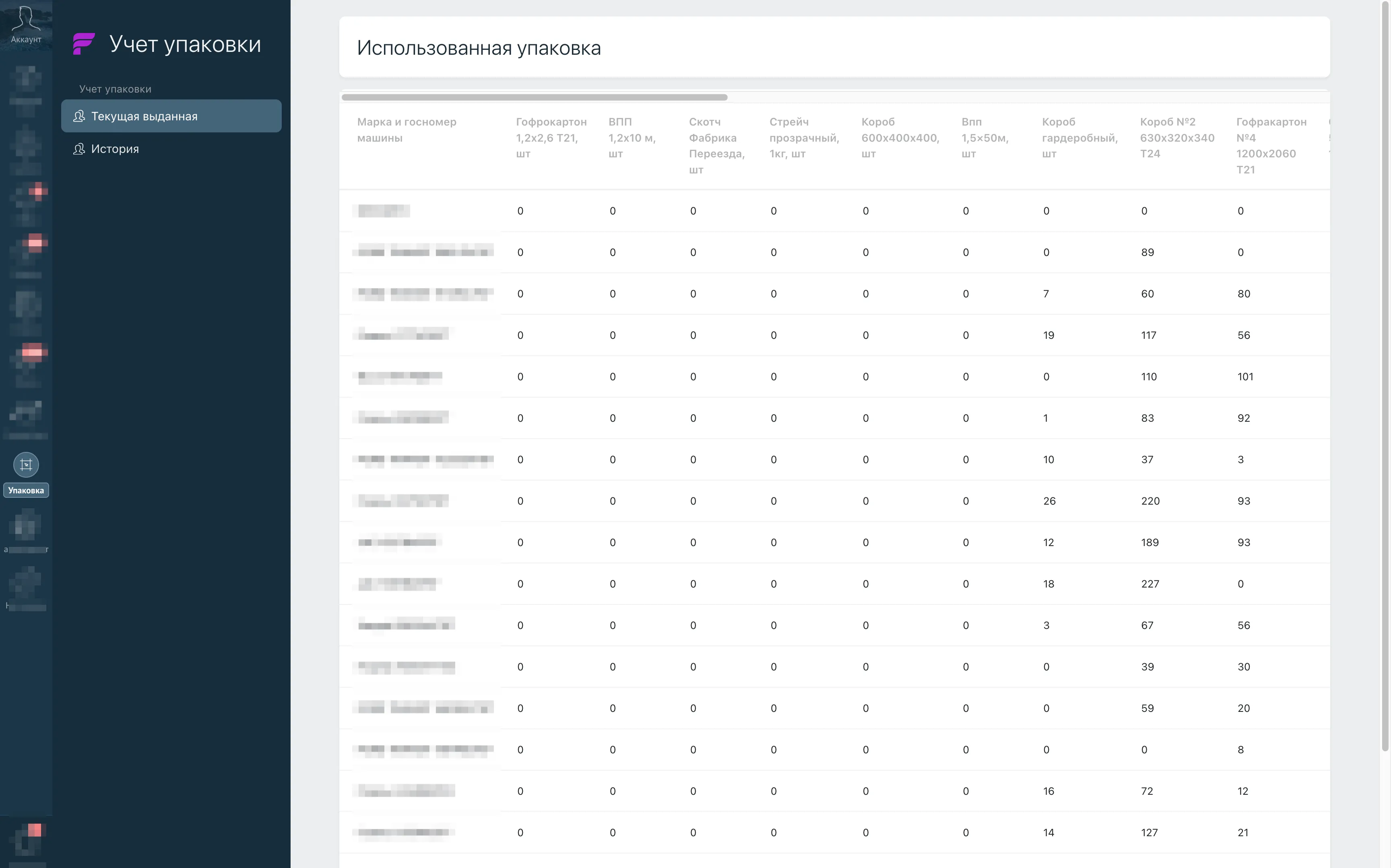Click the Короб гардеробный column header
The width and height of the screenshot is (1391, 868).
(1079, 137)
